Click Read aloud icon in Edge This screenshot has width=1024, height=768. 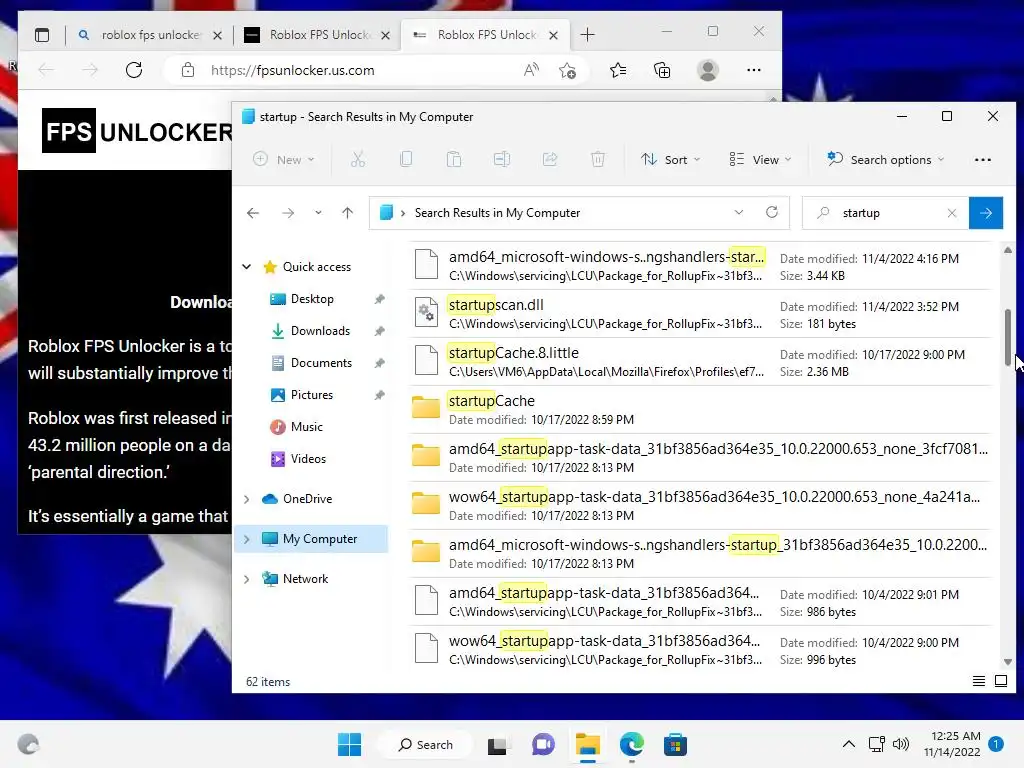tap(531, 70)
